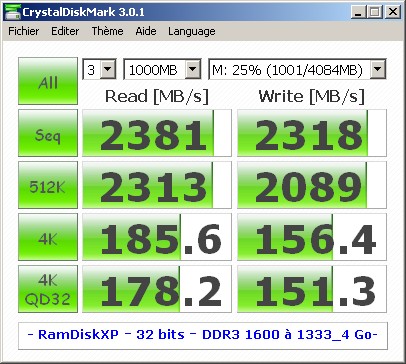
Task: Select the 4K write result 156.4
Action: click(x=312, y=237)
